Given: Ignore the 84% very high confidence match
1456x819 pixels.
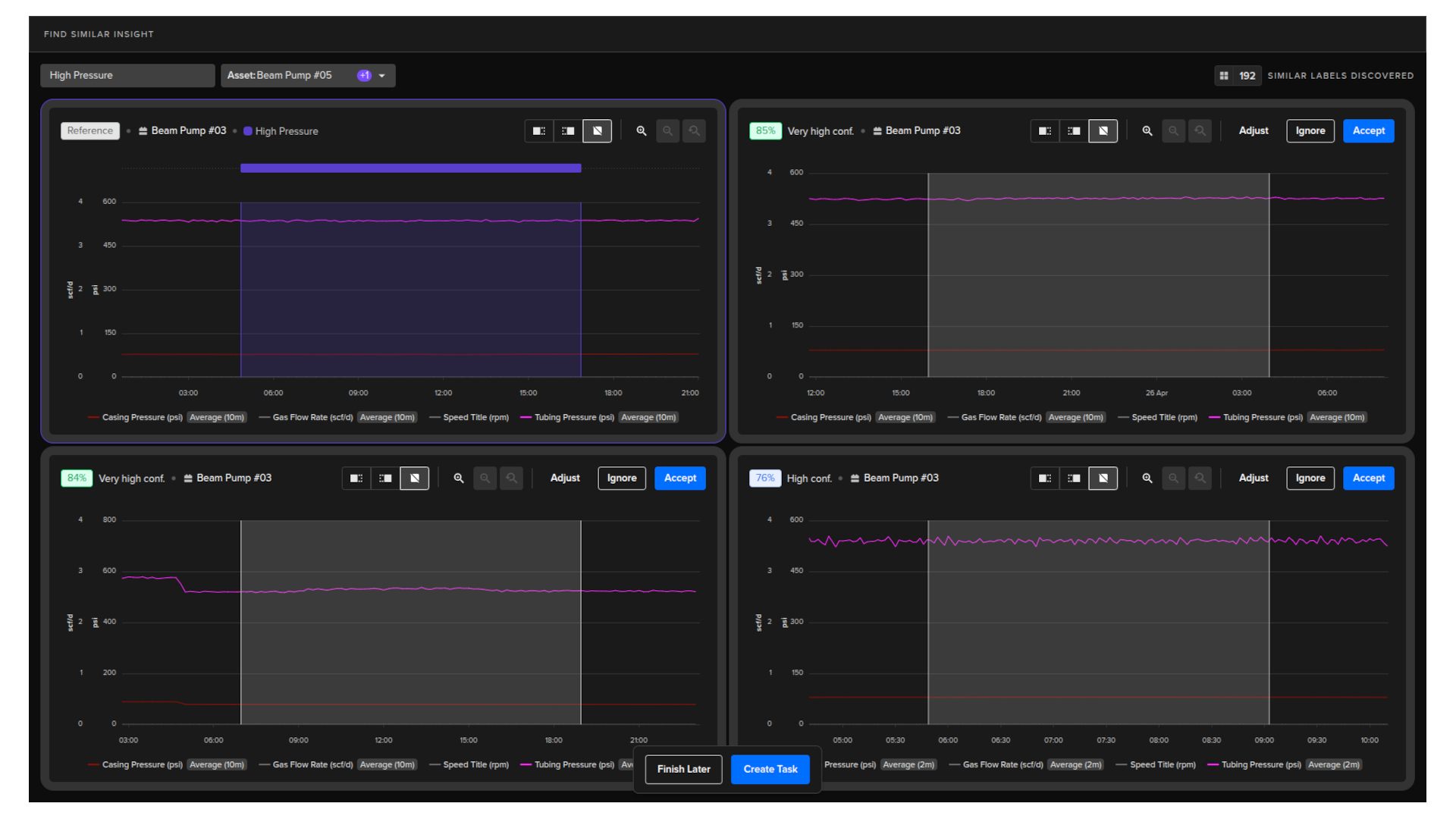Looking at the screenshot, I should [622, 479].
